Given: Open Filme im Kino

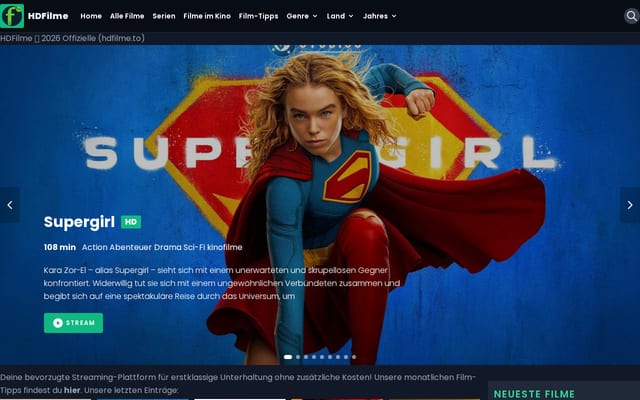Looking at the screenshot, I should click(x=207, y=16).
